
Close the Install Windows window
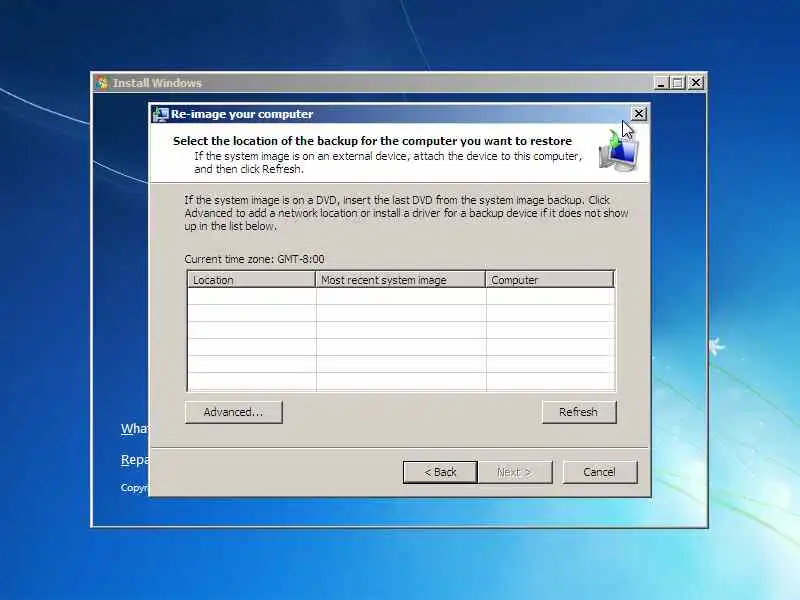(x=696, y=83)
